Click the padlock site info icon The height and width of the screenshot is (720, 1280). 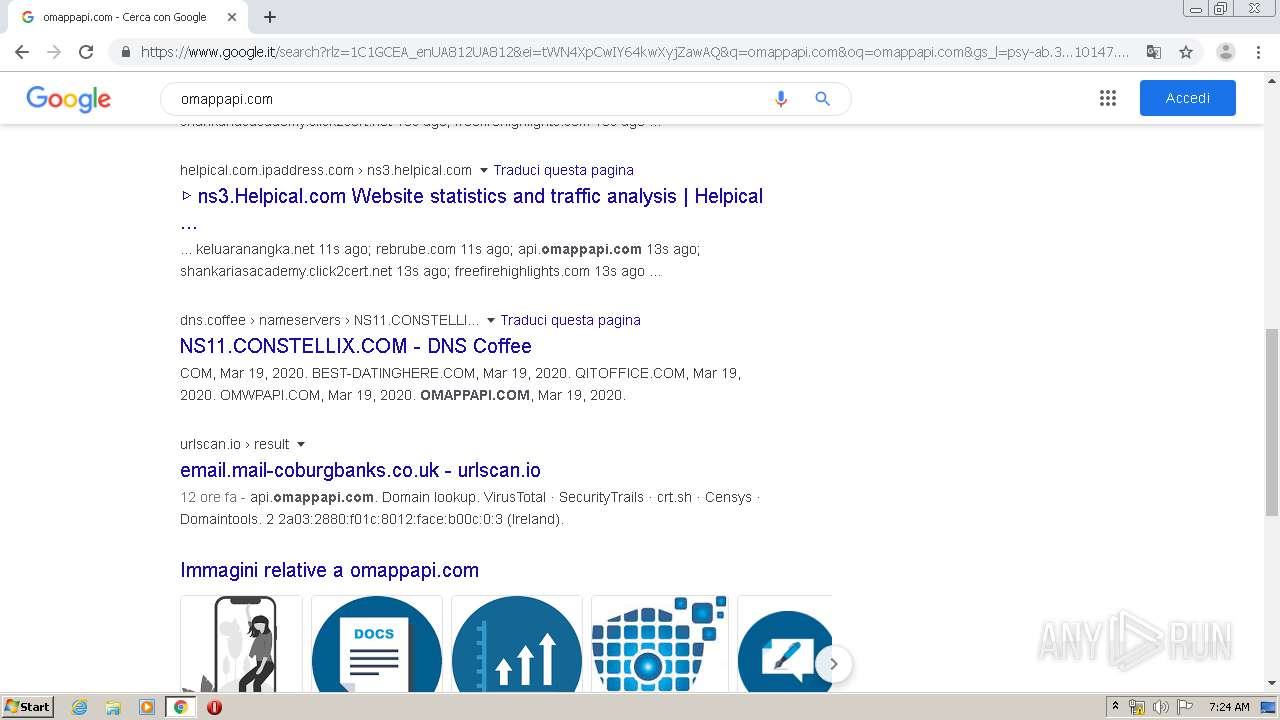click(125, 52)
